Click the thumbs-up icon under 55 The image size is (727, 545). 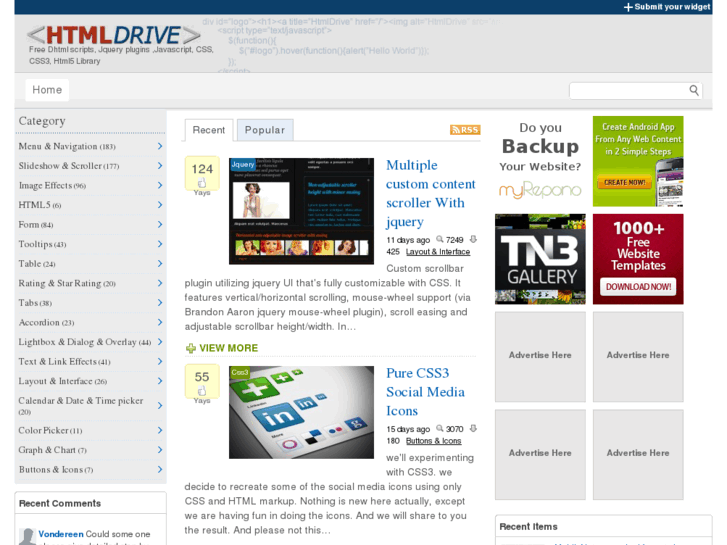(202, 391)
